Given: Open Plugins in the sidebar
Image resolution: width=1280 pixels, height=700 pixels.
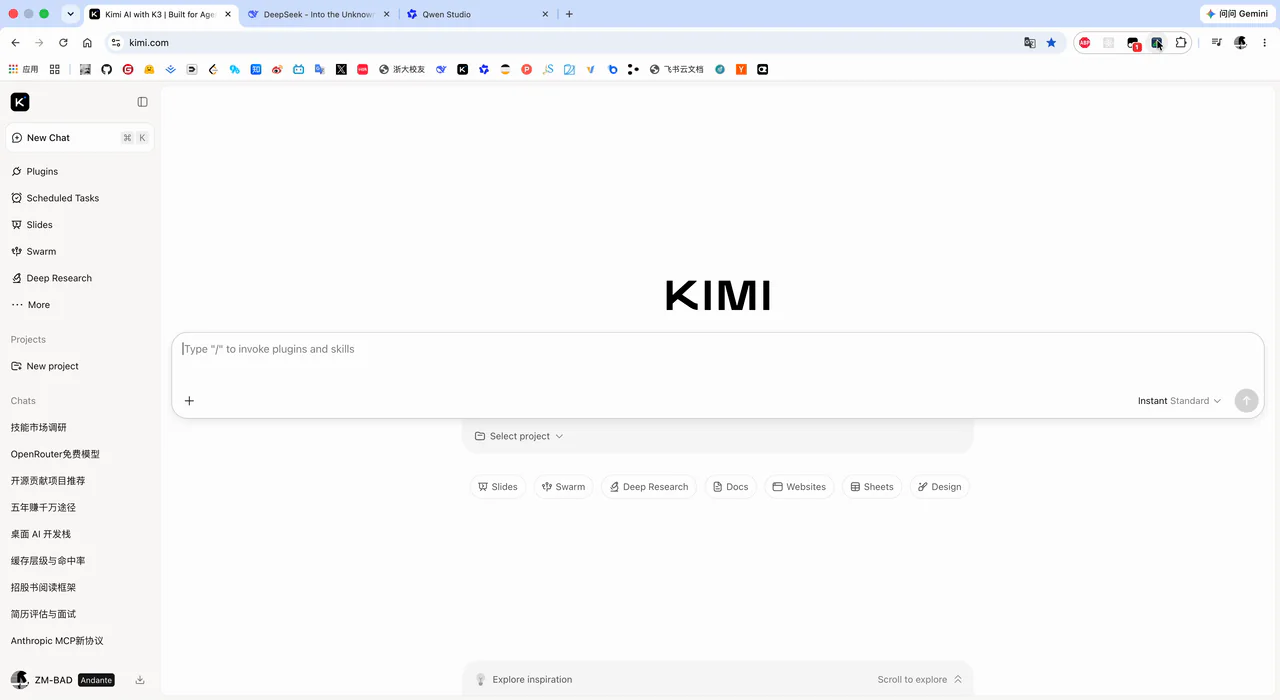Looking at the screenshot, I should pos(80,171).
